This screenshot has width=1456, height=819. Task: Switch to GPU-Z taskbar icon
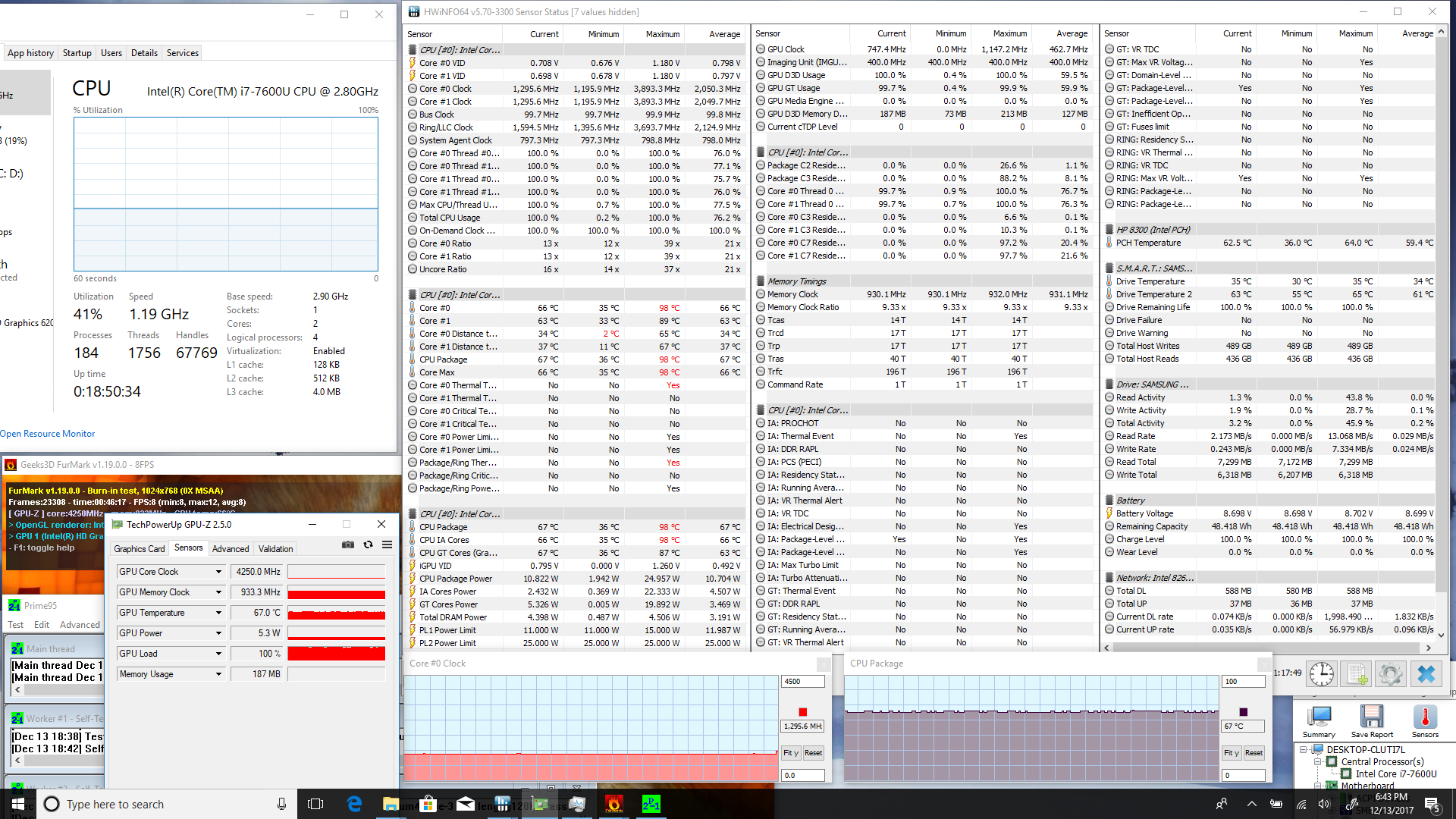[x=540, y=804]
